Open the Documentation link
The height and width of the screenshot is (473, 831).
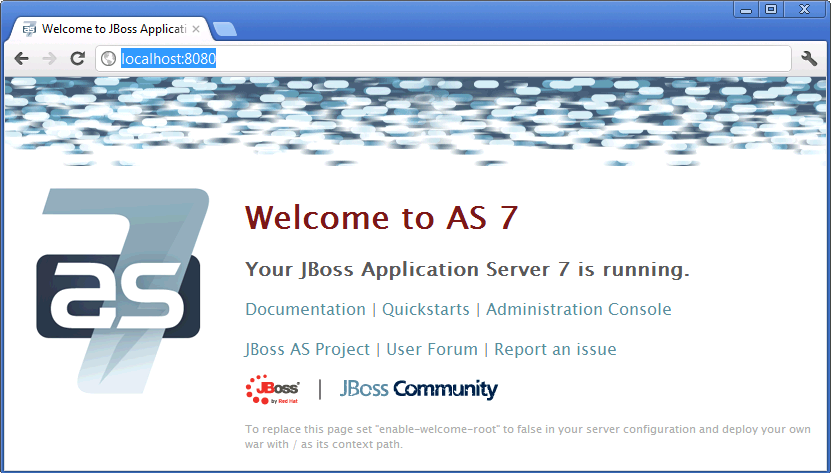(305, 310)
